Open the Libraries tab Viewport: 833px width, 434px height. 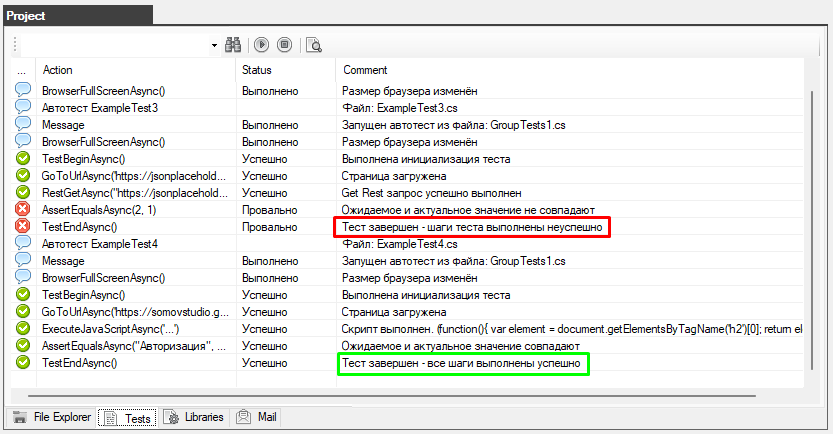[194, 417]
